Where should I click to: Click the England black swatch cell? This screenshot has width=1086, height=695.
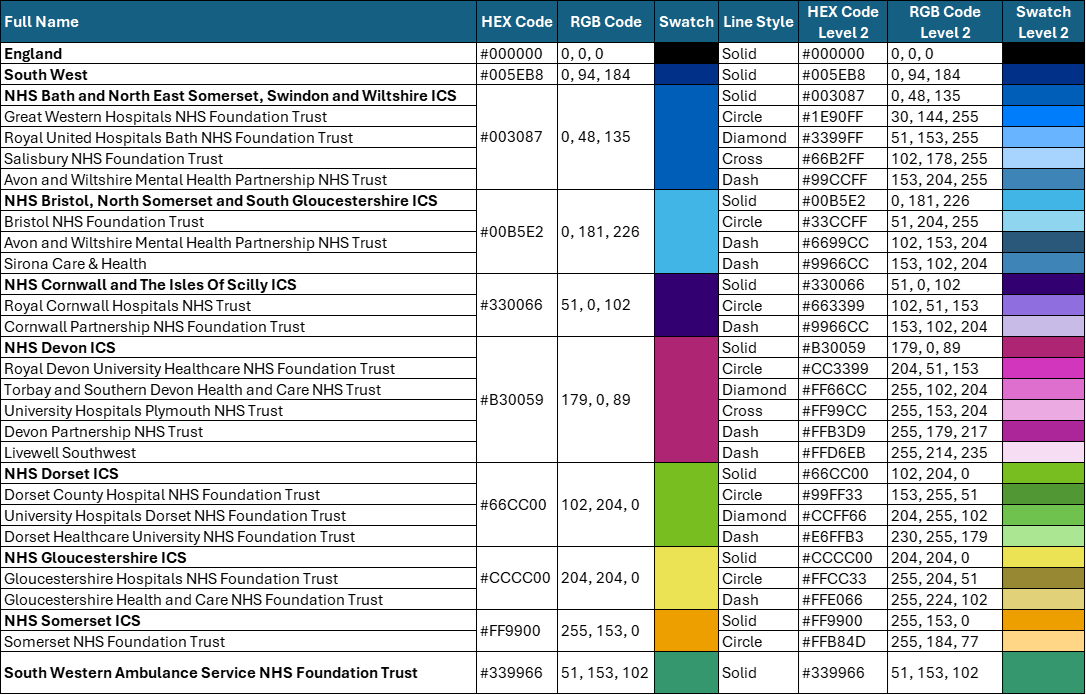686,53
